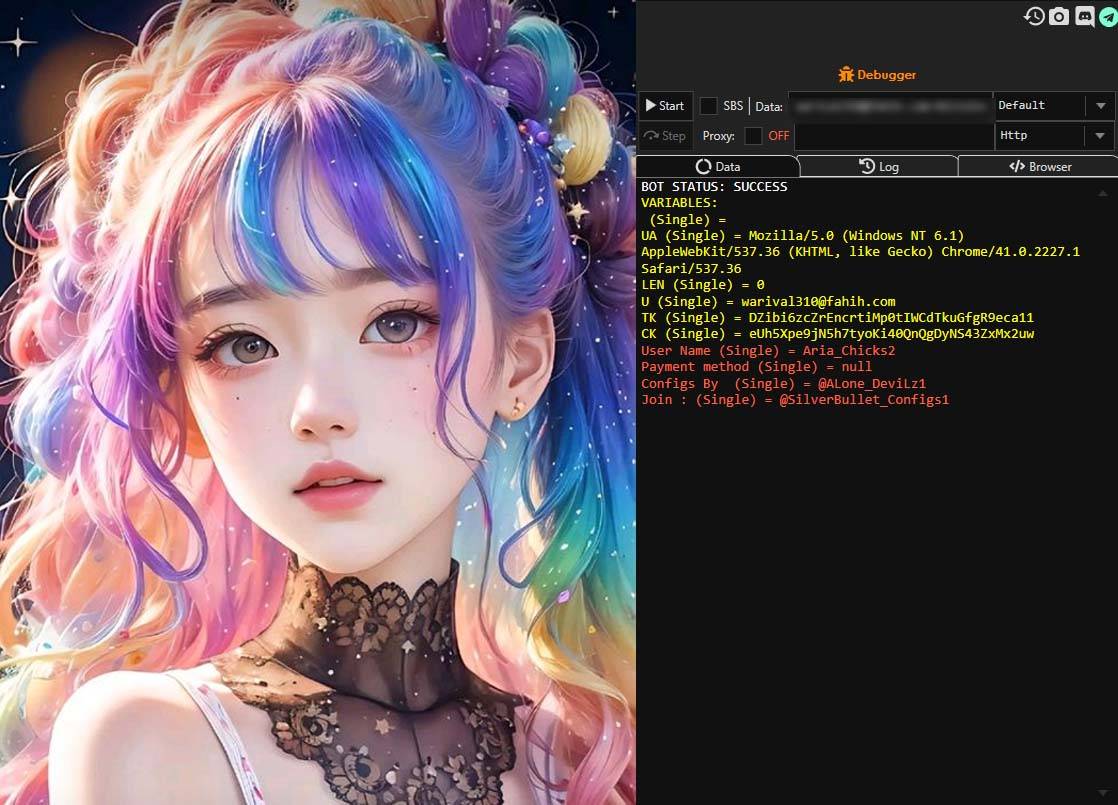
Task: Open the Discord icon
Action: click(1084, 16)
